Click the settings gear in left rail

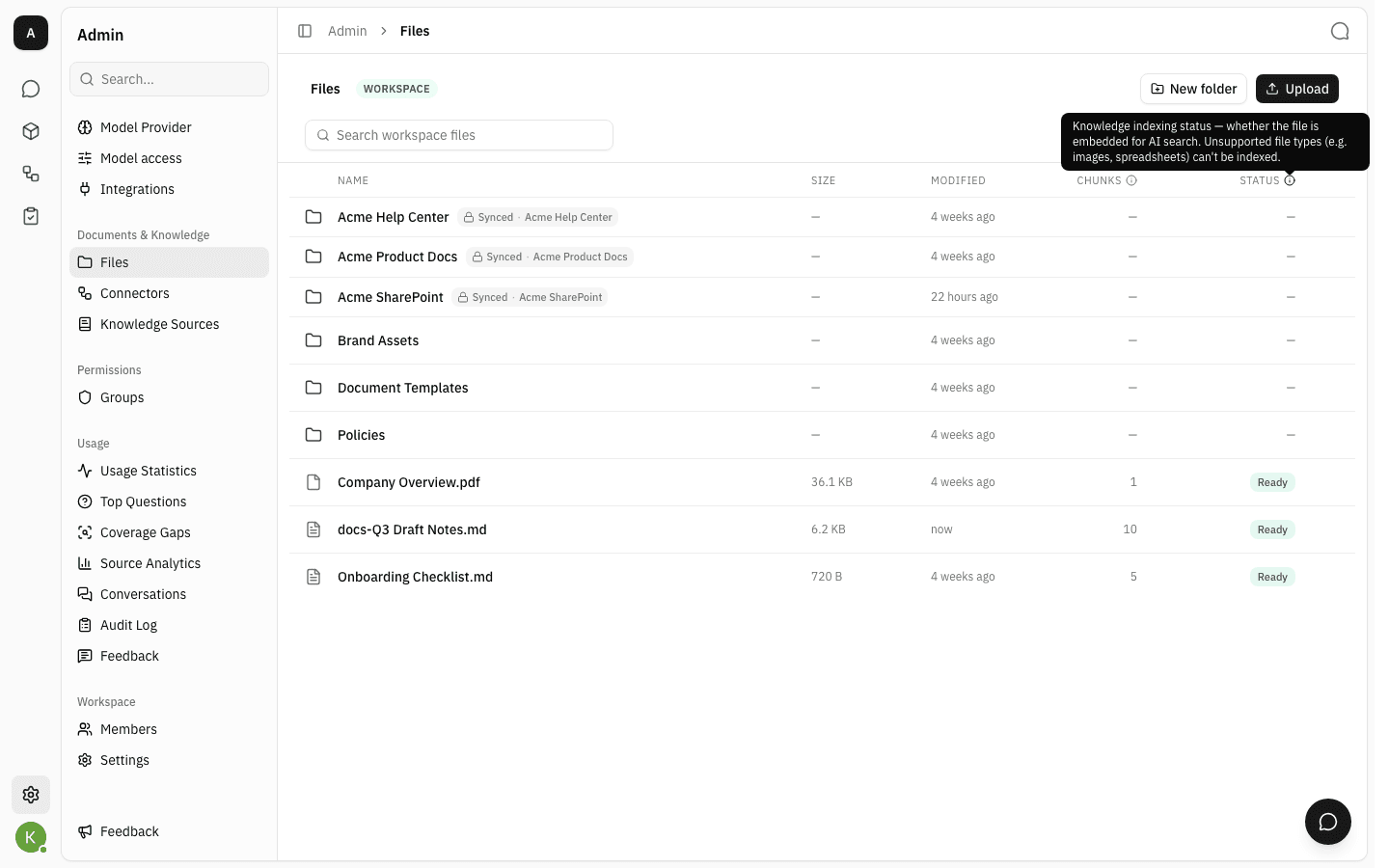[31, 795]
